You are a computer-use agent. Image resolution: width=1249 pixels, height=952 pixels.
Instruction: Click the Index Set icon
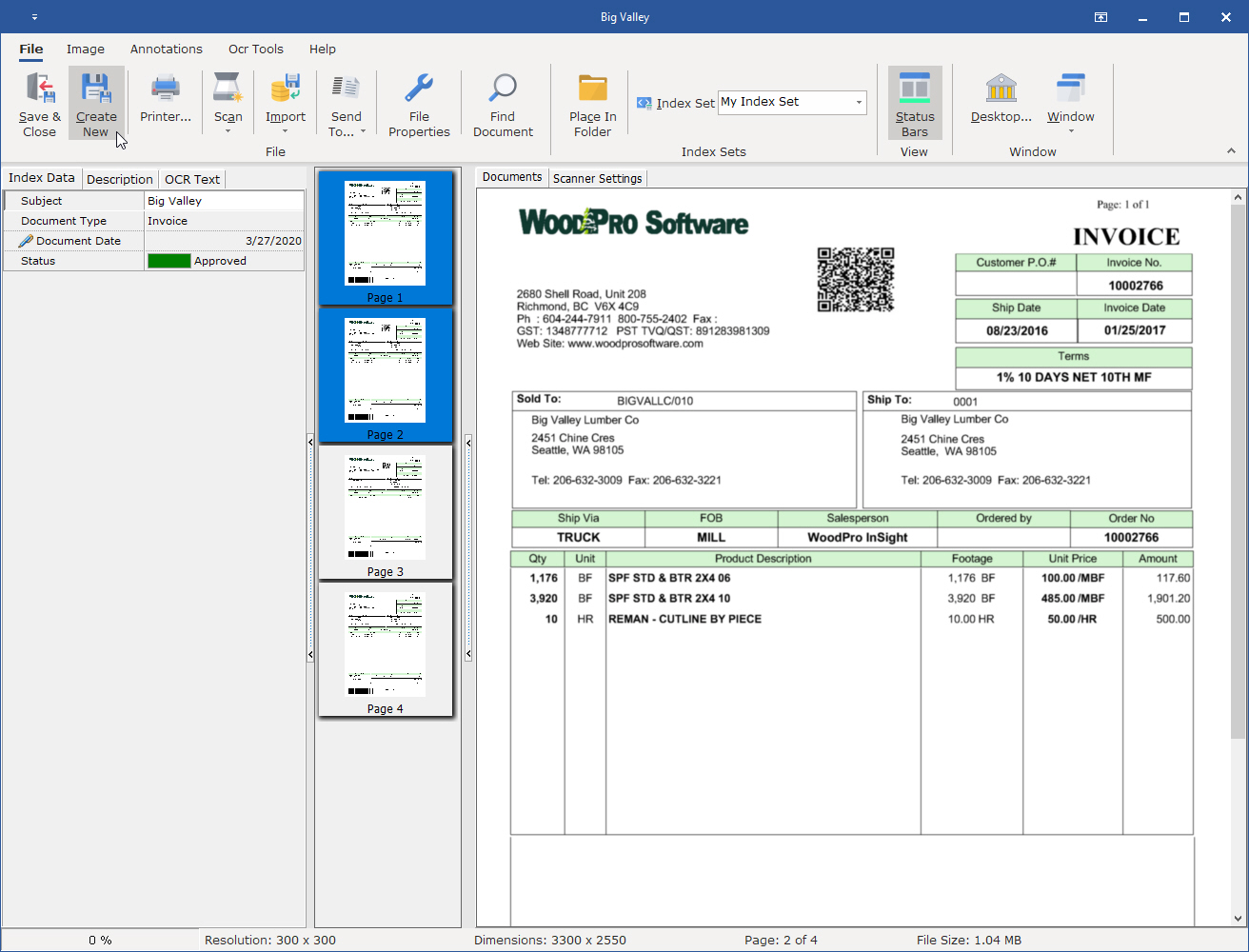(644, 103)
